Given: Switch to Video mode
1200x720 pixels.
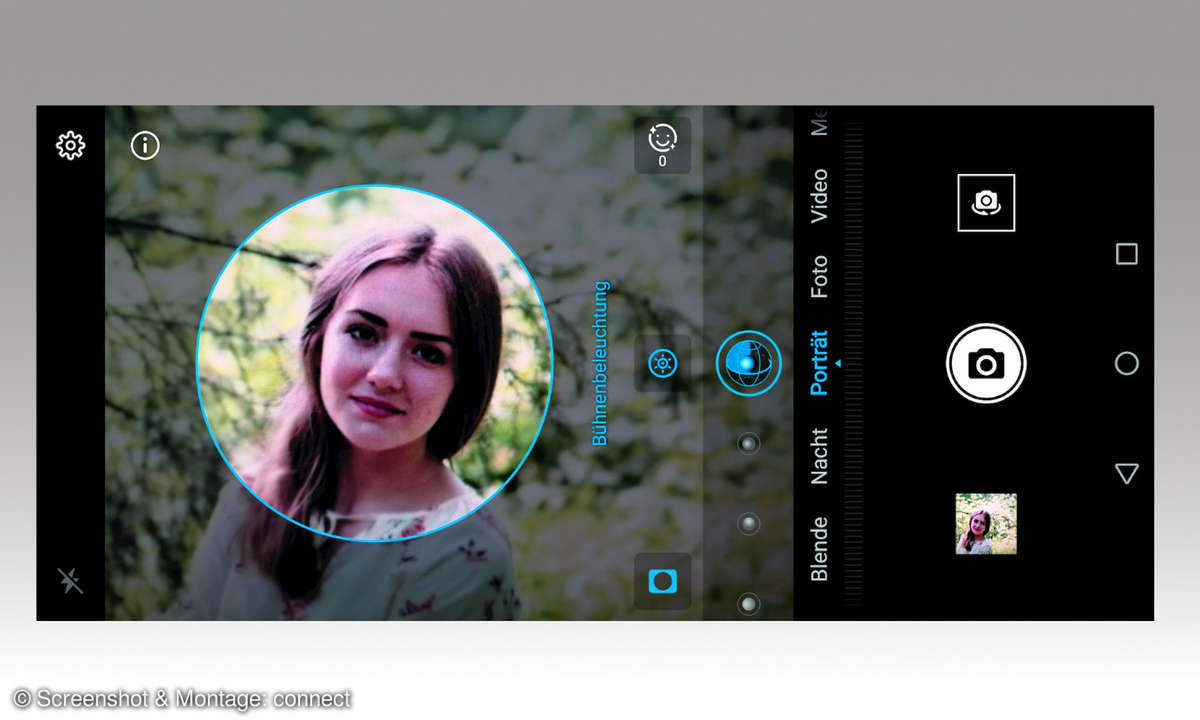Looking at the screenshot, I should tap(819, 195).
